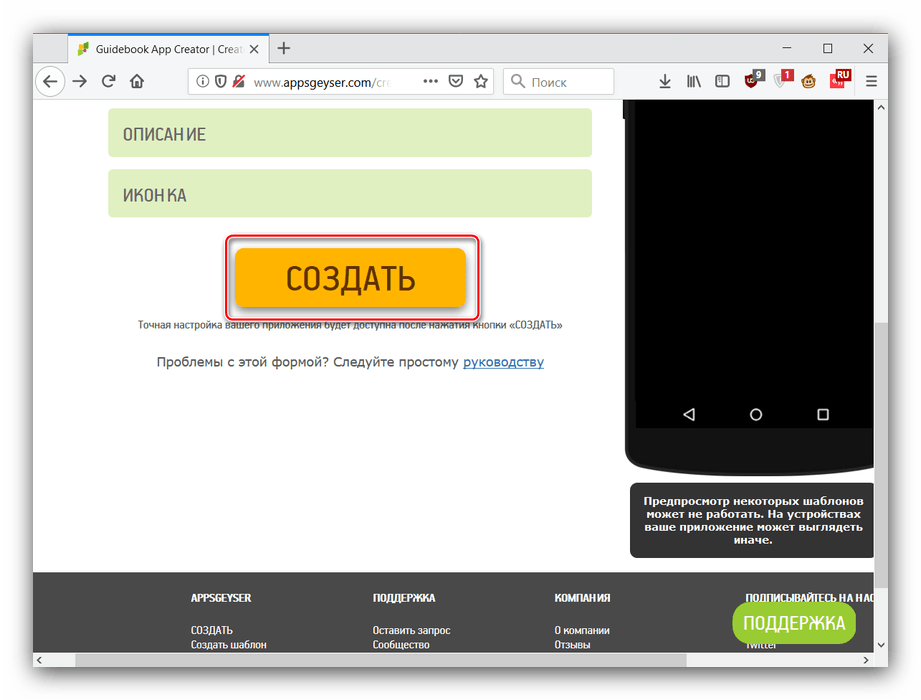Click the scroll down arrow
This screenshot has height=700, width=921.
(x=880, y=645)
